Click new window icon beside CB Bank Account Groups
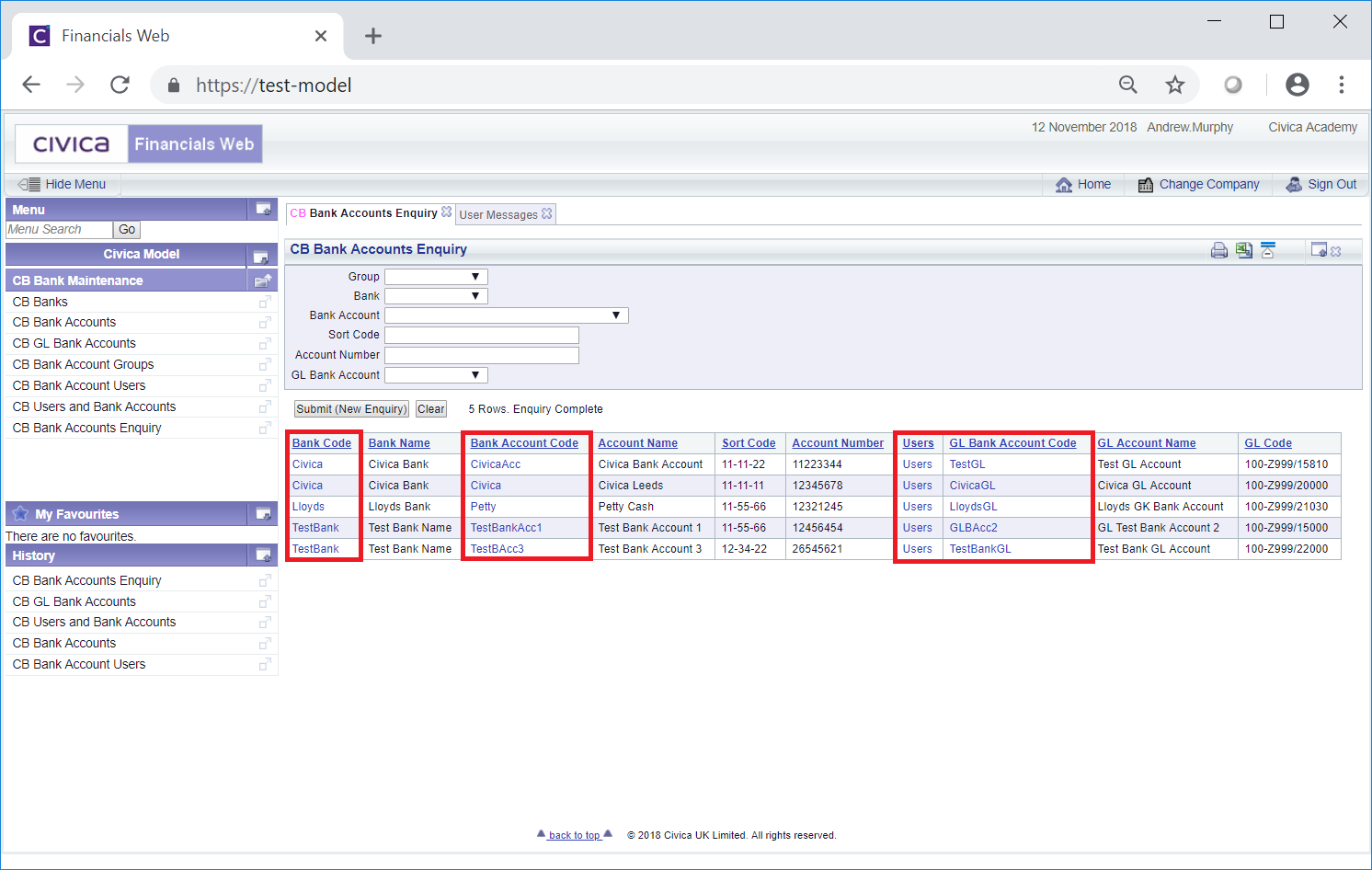 (265, 364)
